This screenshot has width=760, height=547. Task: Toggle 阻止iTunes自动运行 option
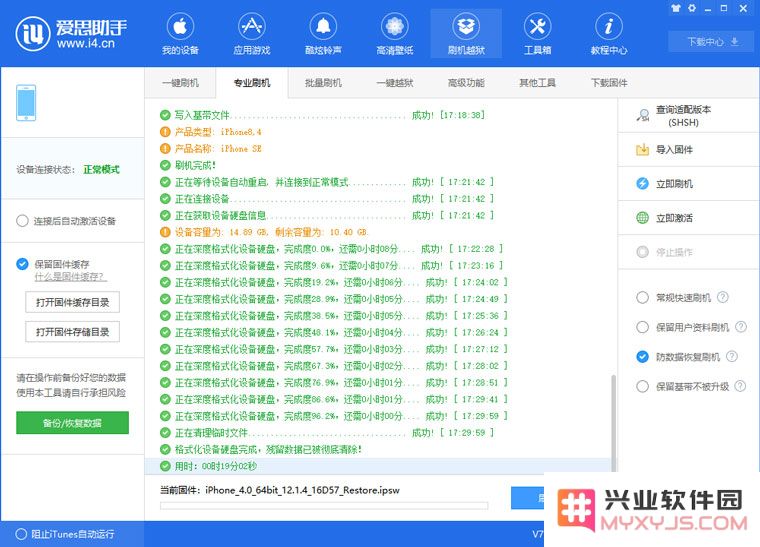click(x=21, y=534)
